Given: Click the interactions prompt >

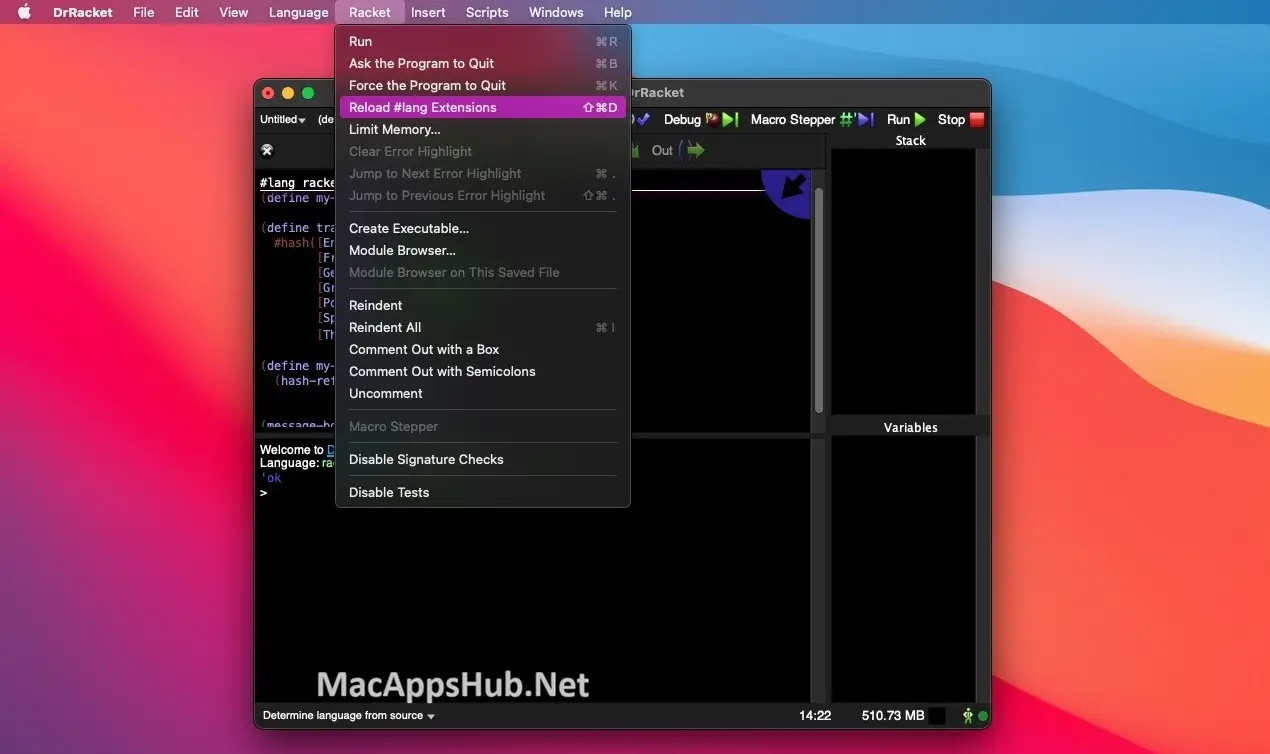Looking at the screenshot, I should [264, 493].
